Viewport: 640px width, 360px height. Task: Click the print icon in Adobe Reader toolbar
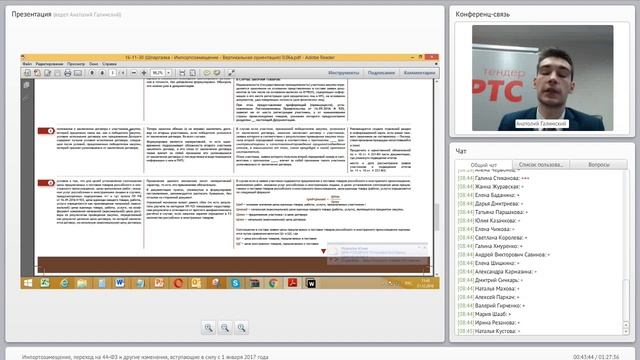(68, 73)
